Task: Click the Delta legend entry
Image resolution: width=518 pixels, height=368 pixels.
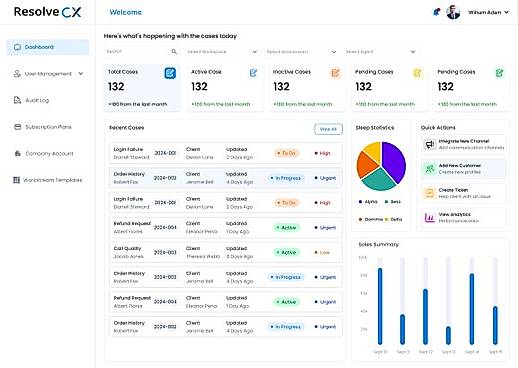Action: (x=393, y=219)
